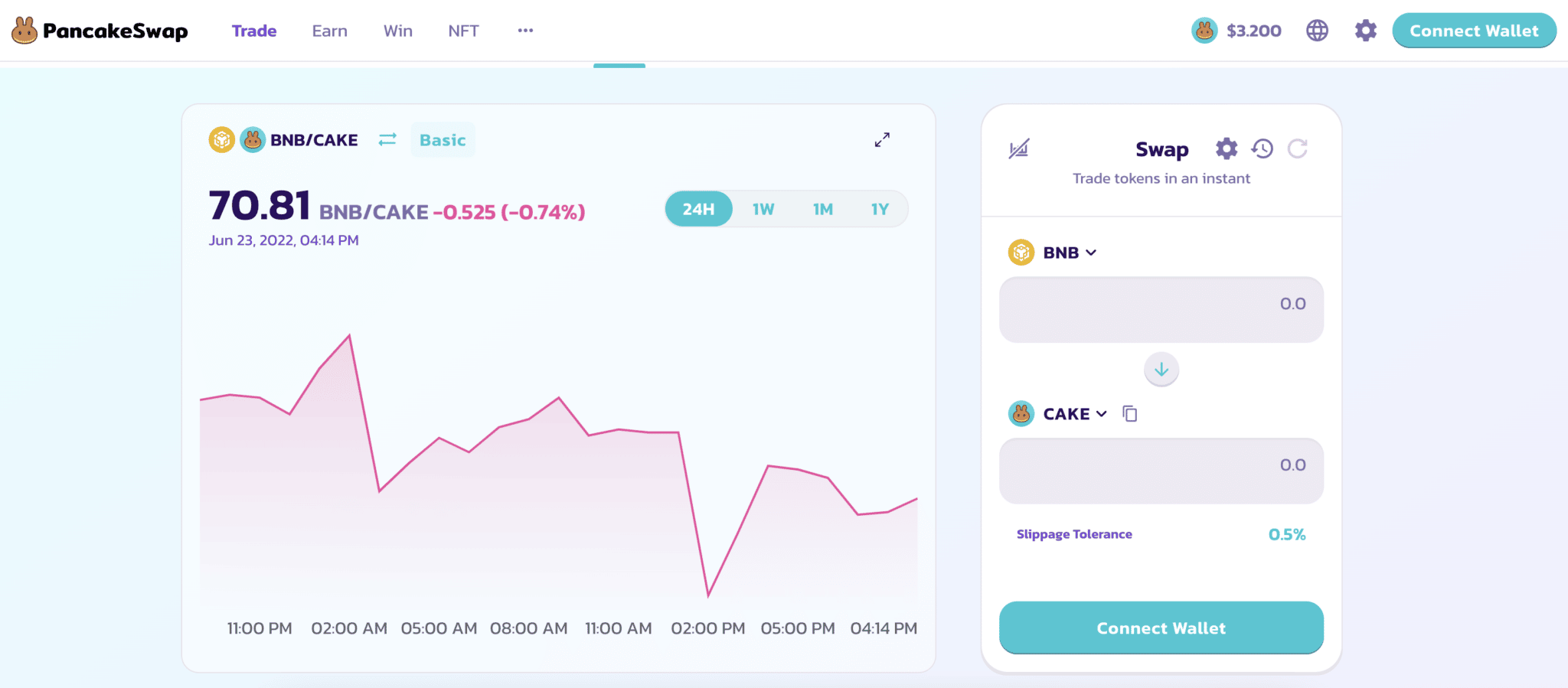Expand the chart to fullscreen

click(882, 140)
